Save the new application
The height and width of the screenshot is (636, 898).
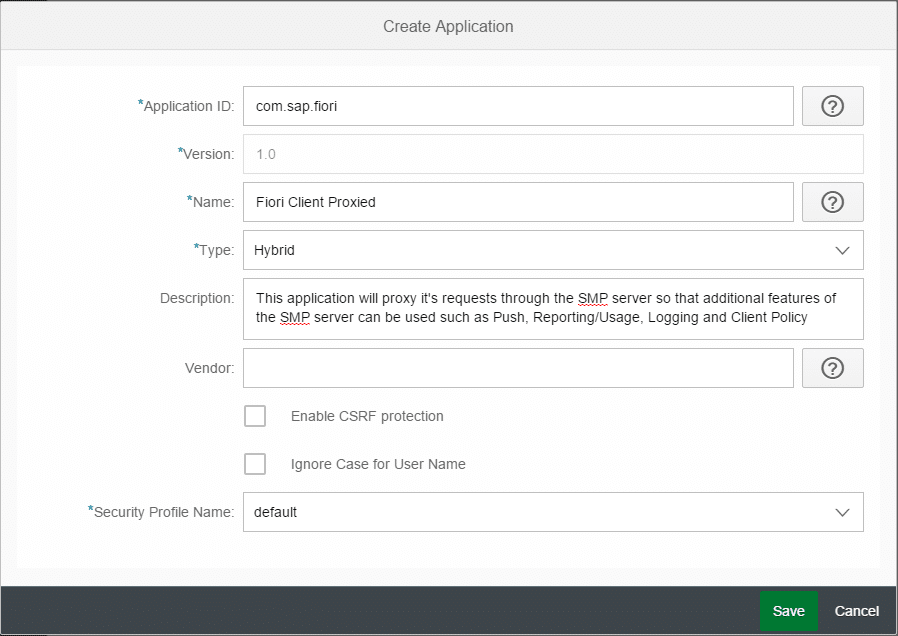(788, 611)
